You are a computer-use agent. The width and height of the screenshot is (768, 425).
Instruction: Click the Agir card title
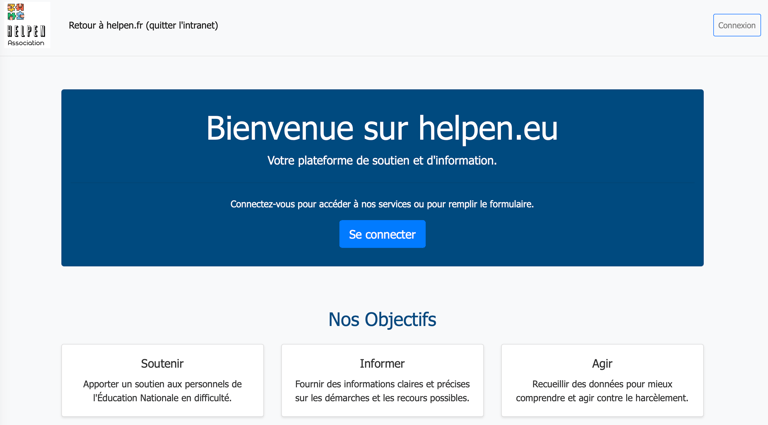pyautogui.click(x=602, y=363)
